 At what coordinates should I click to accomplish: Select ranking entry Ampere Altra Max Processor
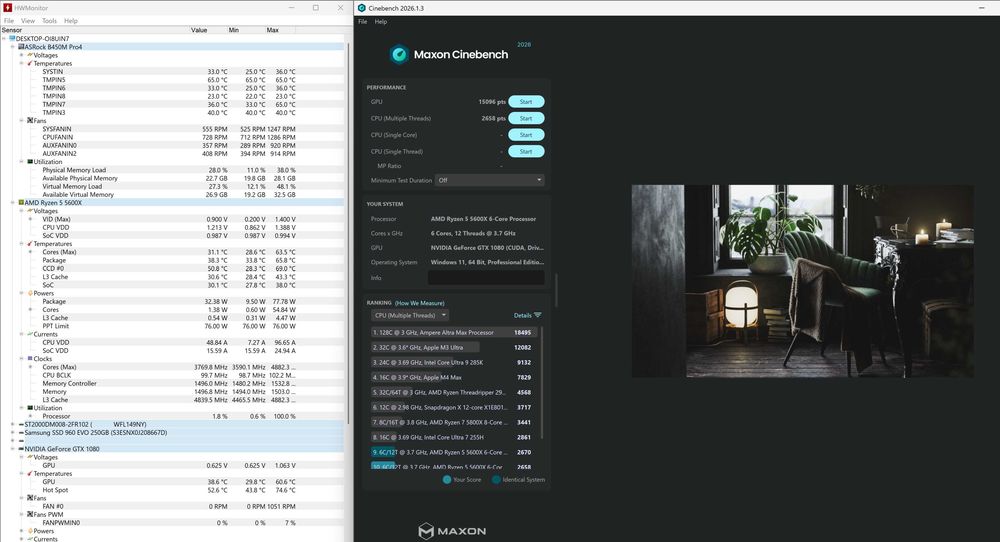(454, 332)
